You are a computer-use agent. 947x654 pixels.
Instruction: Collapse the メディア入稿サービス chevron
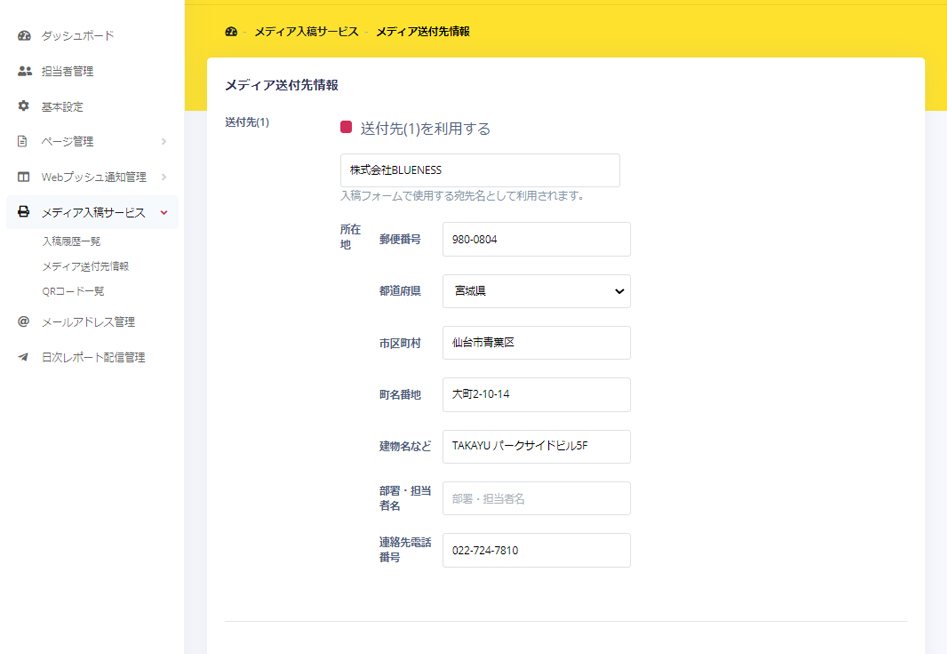tap(164, 213)
